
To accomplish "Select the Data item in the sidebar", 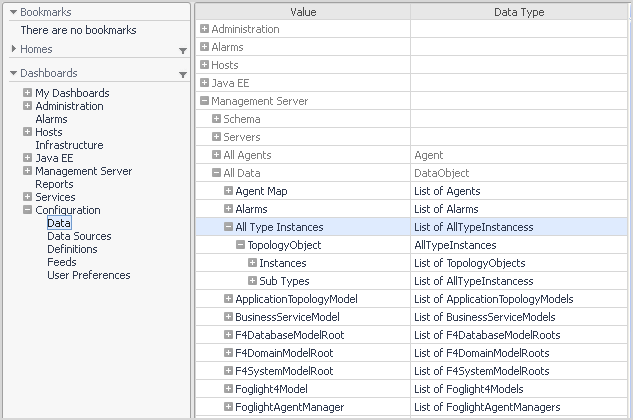I will (x=58, y=223).
